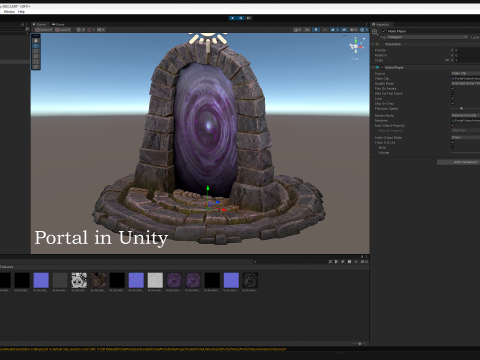Adjust the Volume slider

pyautogui.click(x=465, y=152)
